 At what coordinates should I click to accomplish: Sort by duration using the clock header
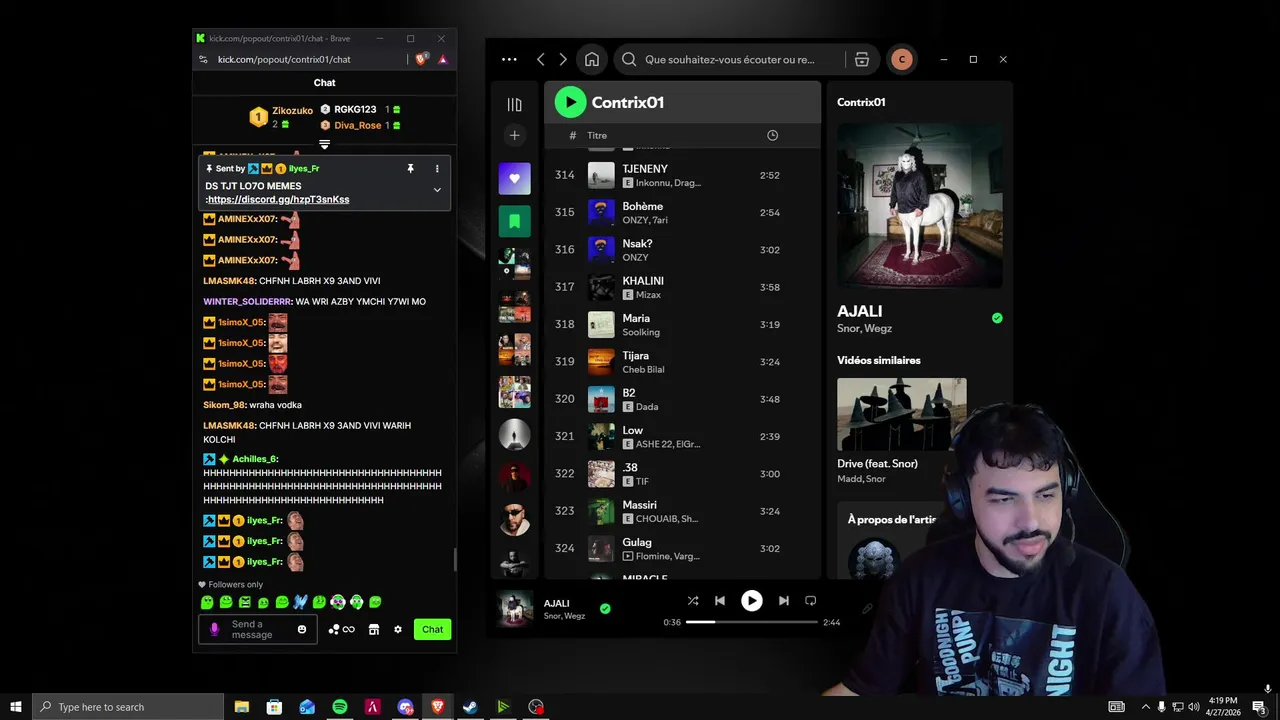(772, 135)
